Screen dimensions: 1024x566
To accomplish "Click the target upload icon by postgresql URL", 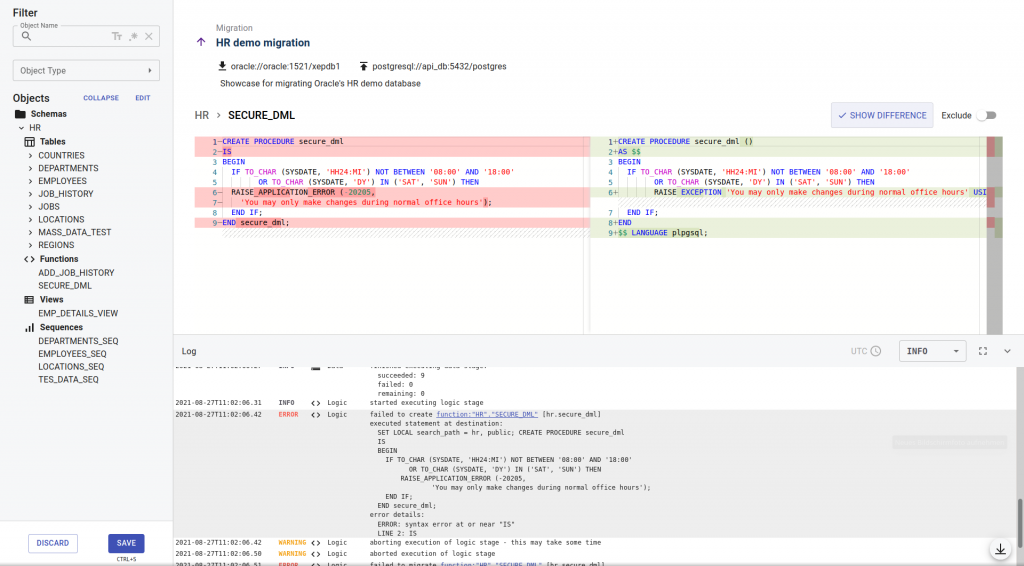I will pos(364,66).
